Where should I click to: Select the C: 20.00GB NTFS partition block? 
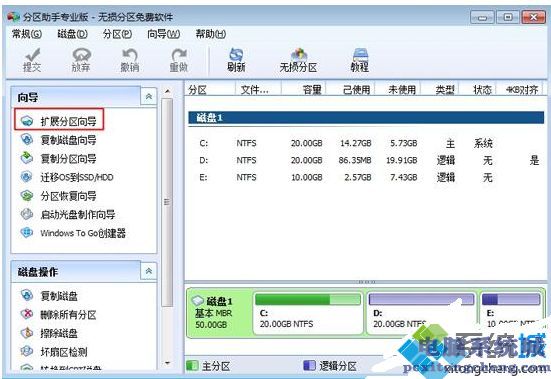(x=308, y=313)
